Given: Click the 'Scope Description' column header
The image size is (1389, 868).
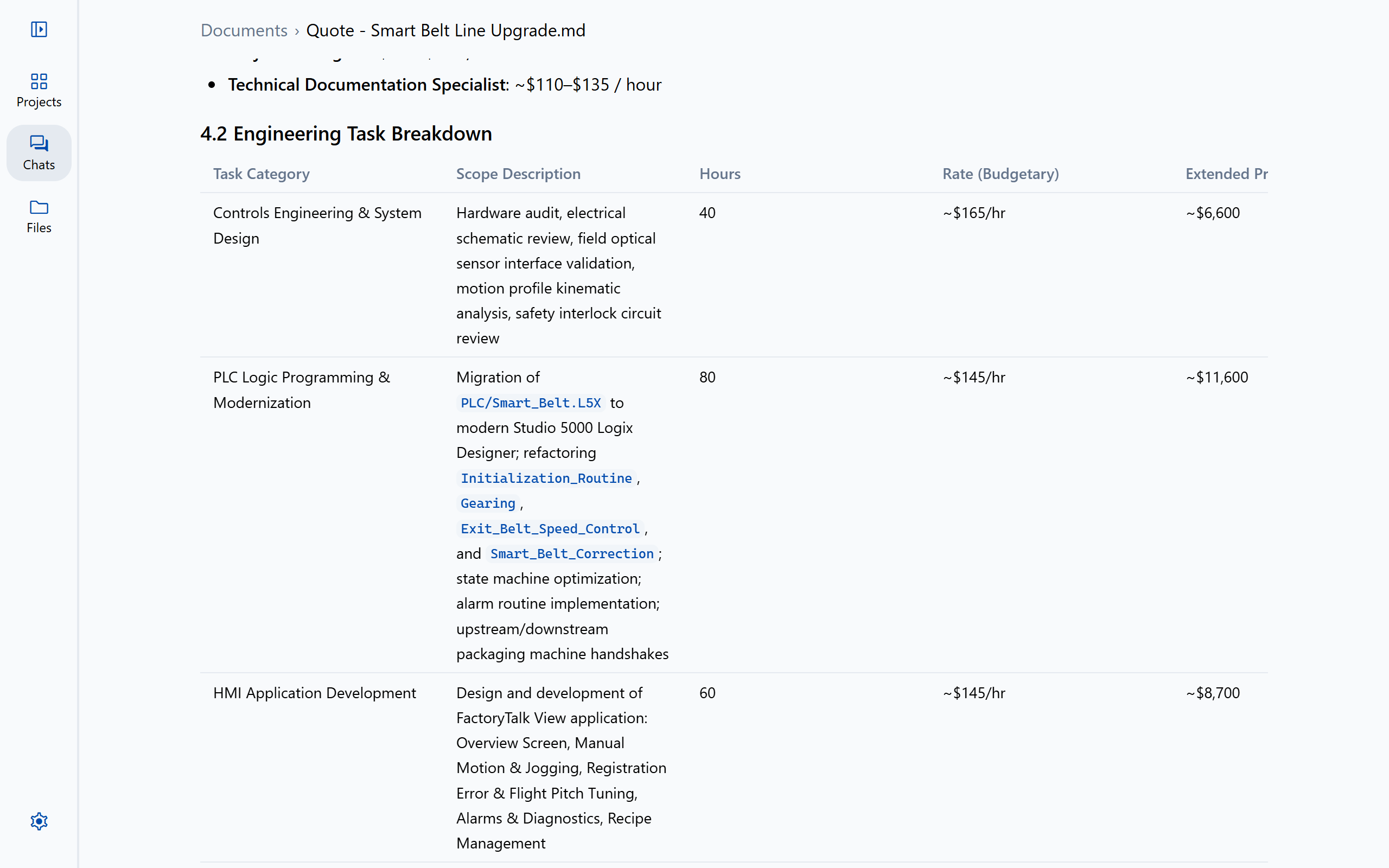Looking at the screenshot, I should [x=518, y=174].
